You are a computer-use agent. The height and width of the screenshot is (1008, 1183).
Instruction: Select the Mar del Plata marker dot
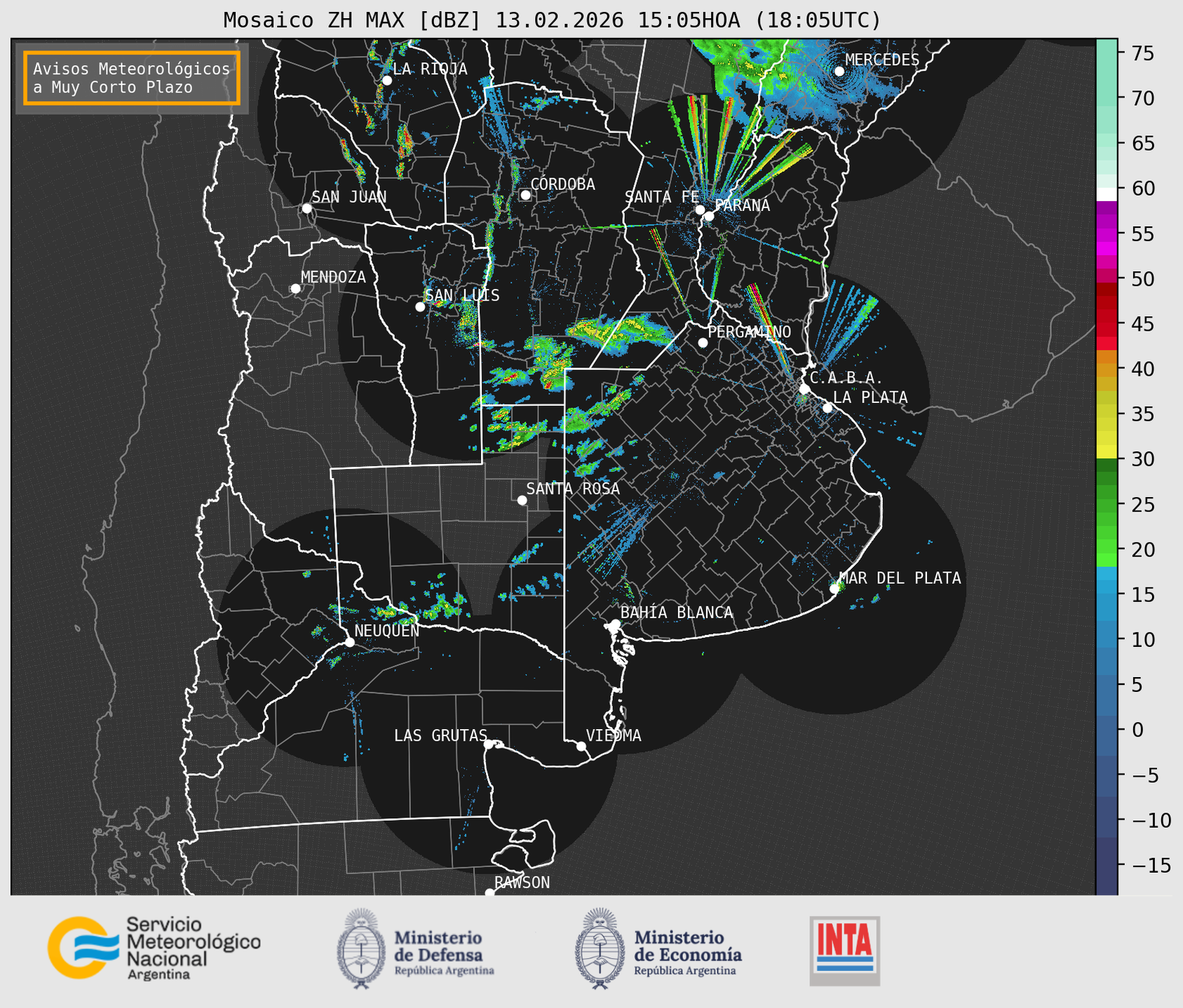pos(834,589)
